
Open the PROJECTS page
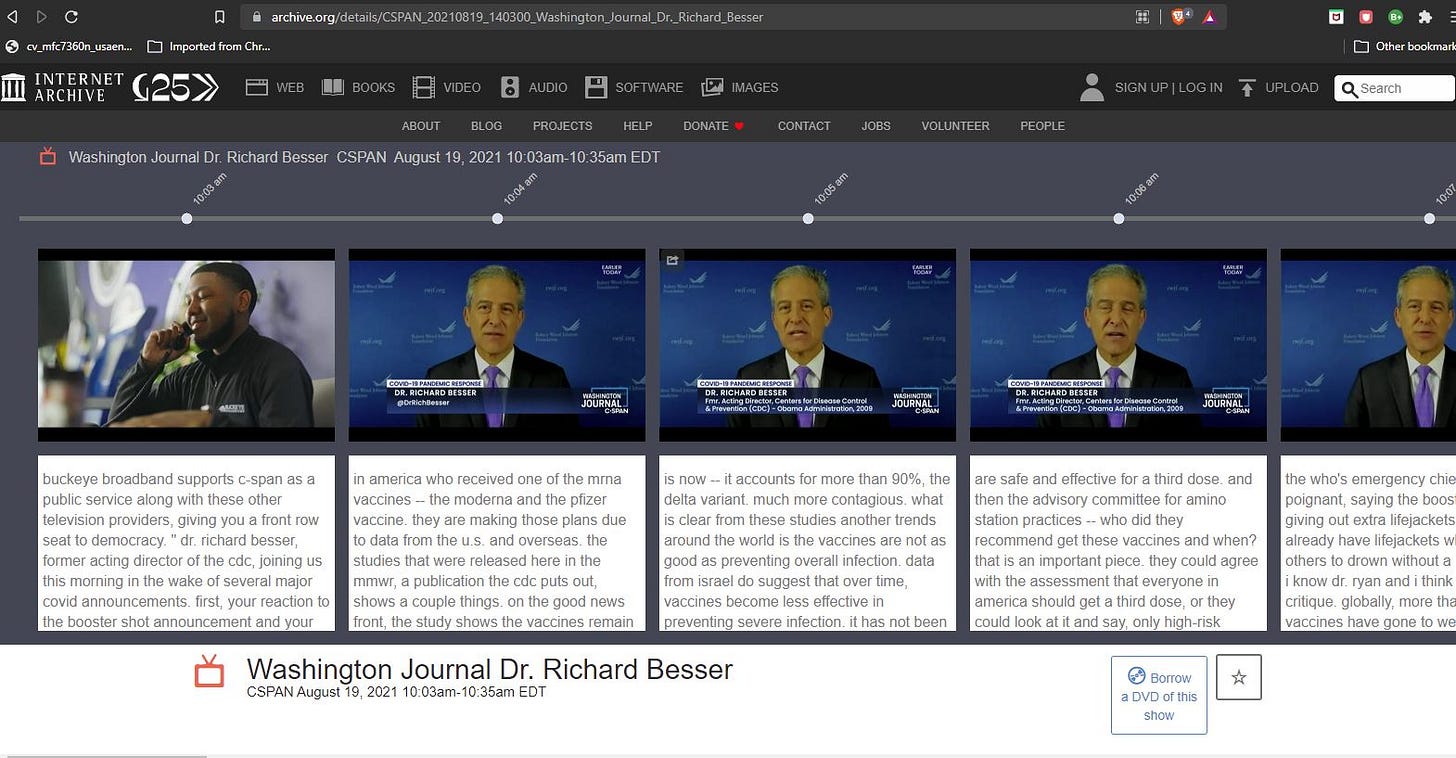click(x=562, y=126)
